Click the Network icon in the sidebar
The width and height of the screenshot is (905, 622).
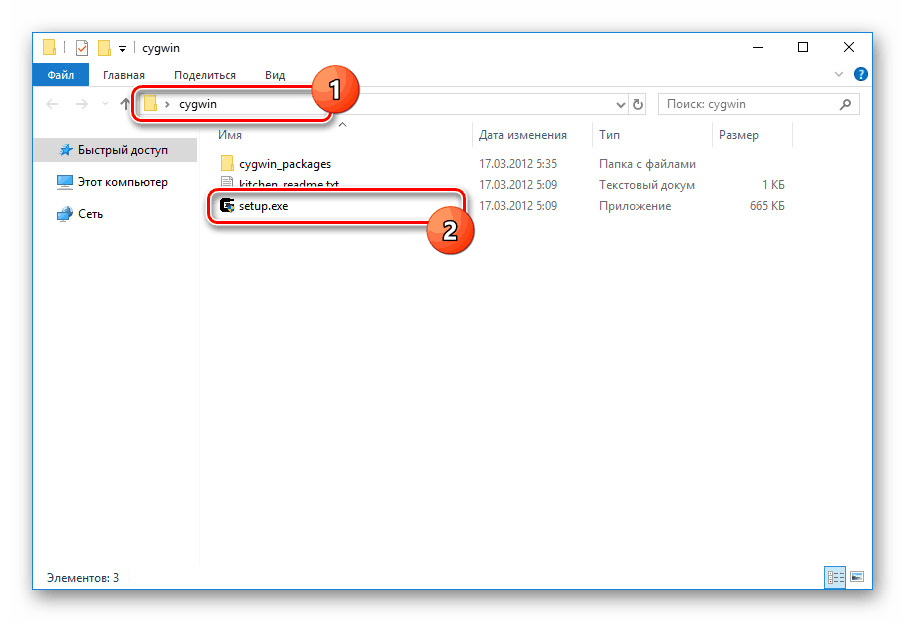pyautogui.click(x=65, y=214)
